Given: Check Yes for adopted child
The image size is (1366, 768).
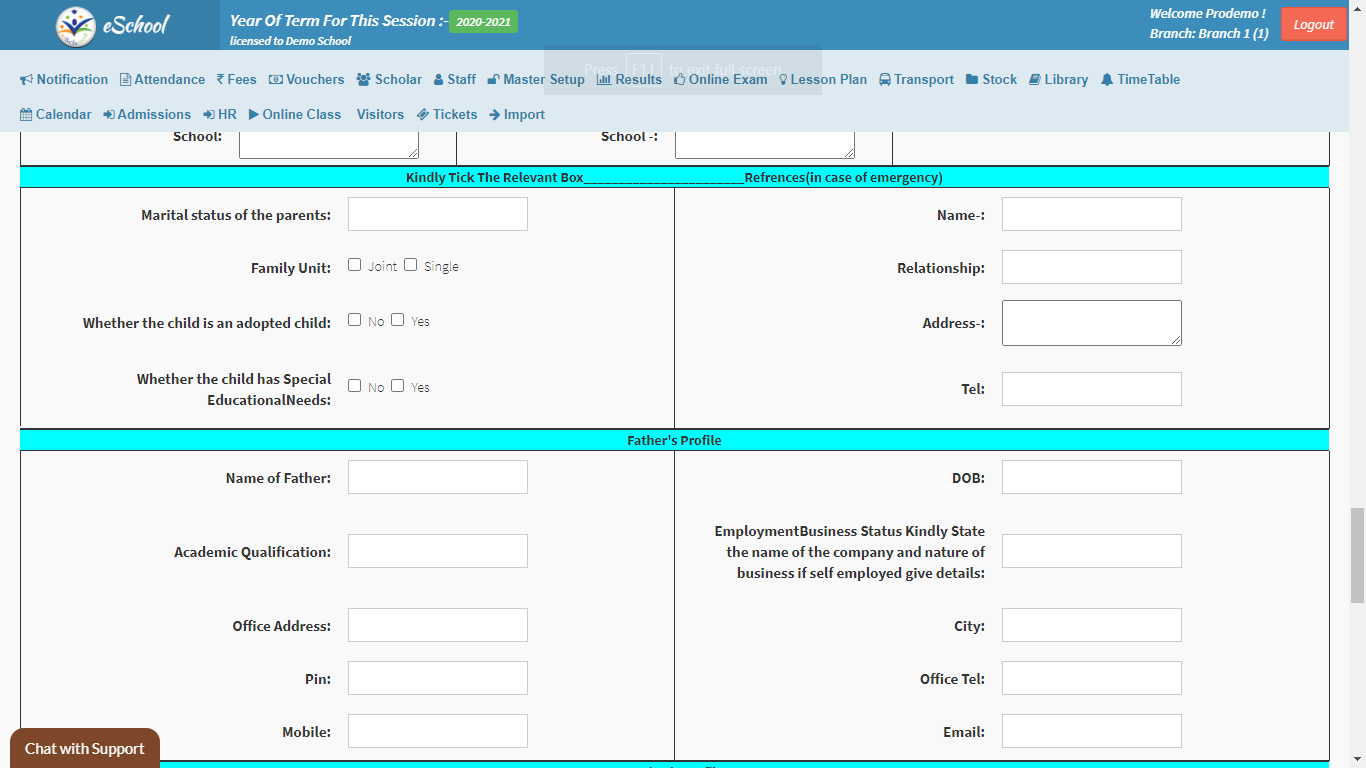Looking at the screenshot, I should coord(398,320).
